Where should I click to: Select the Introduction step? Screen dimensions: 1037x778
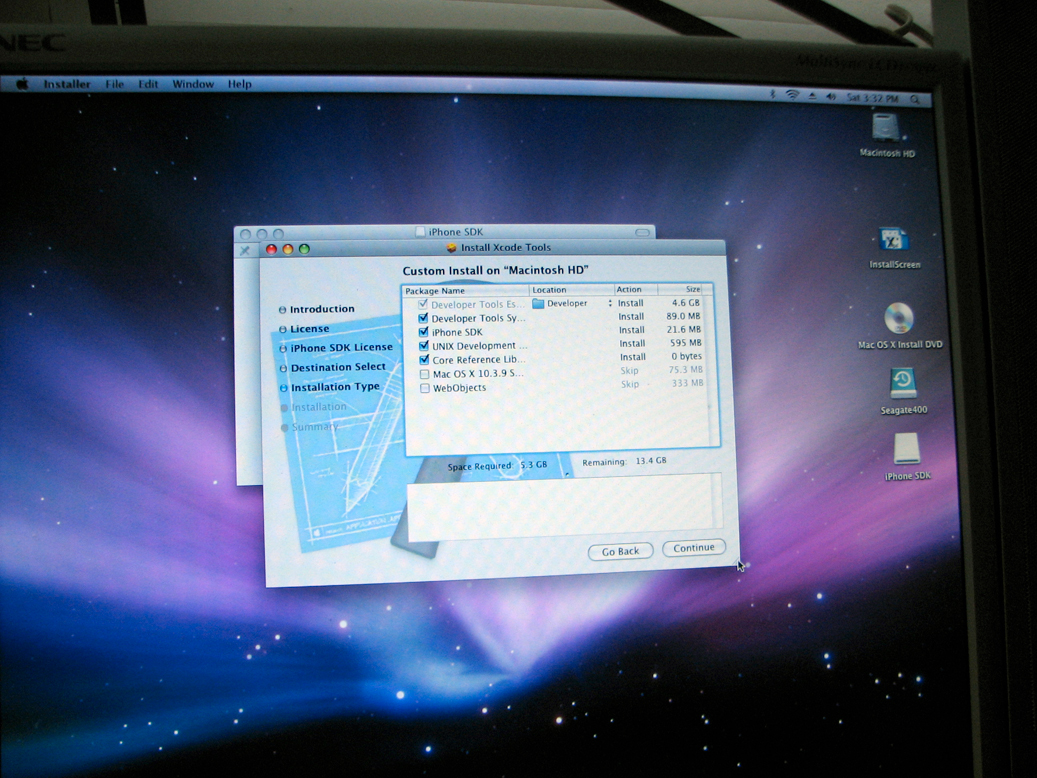[x=321, y=309]
